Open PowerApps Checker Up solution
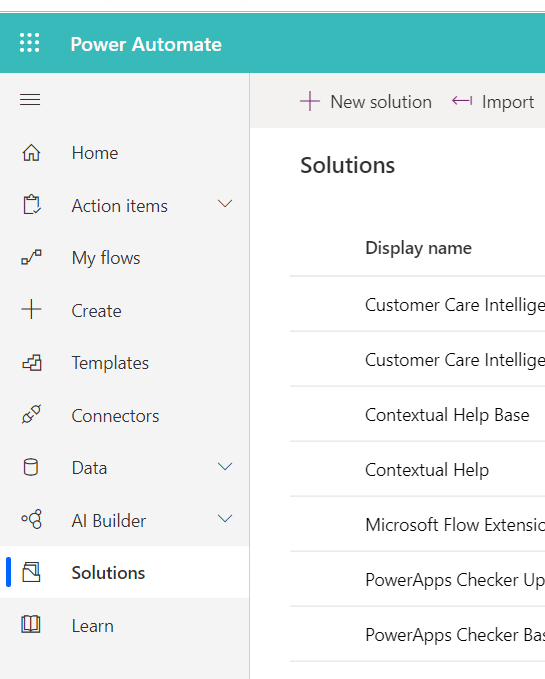Viewport: 545px width, 679px height. click(x=455, y=580)
